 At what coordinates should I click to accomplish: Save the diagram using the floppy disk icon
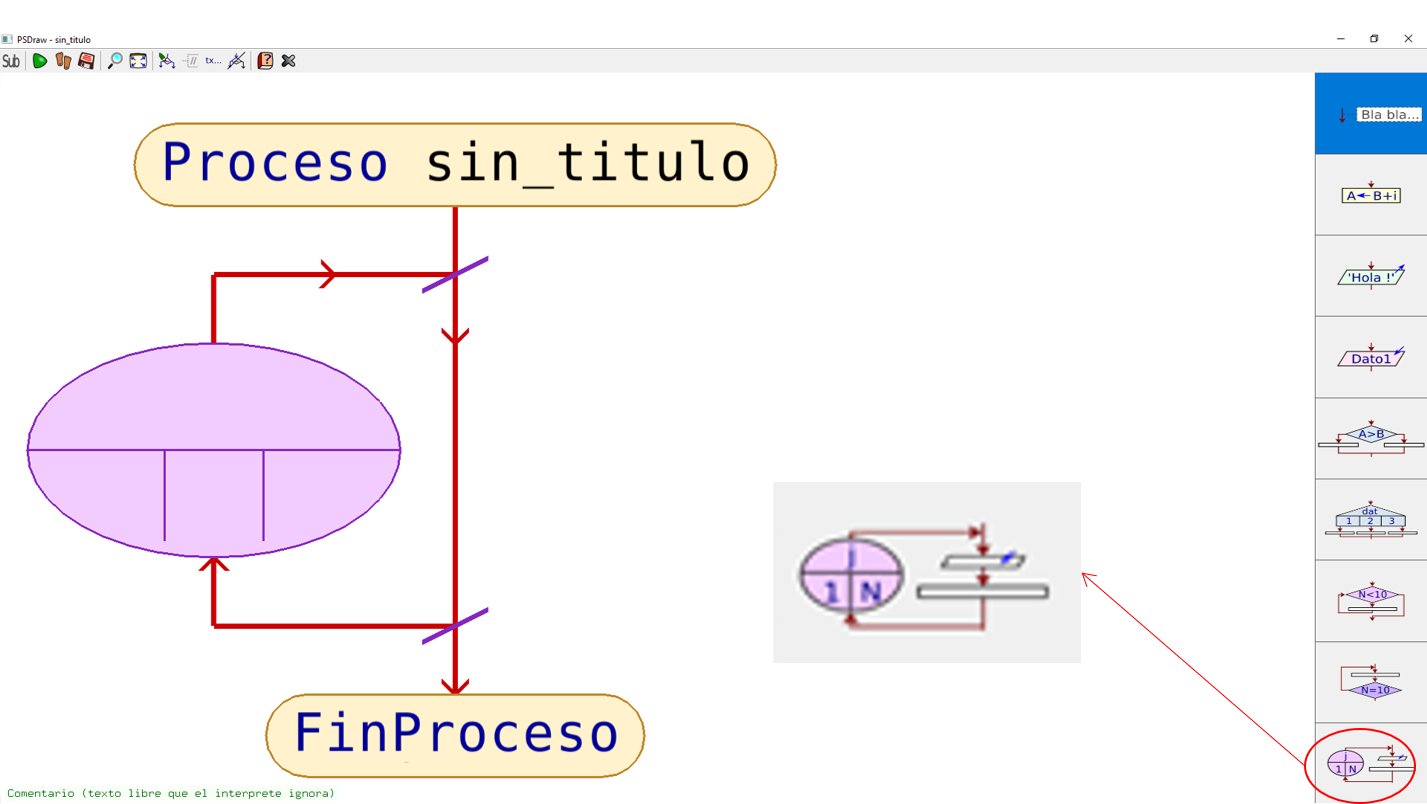[88, 60]
